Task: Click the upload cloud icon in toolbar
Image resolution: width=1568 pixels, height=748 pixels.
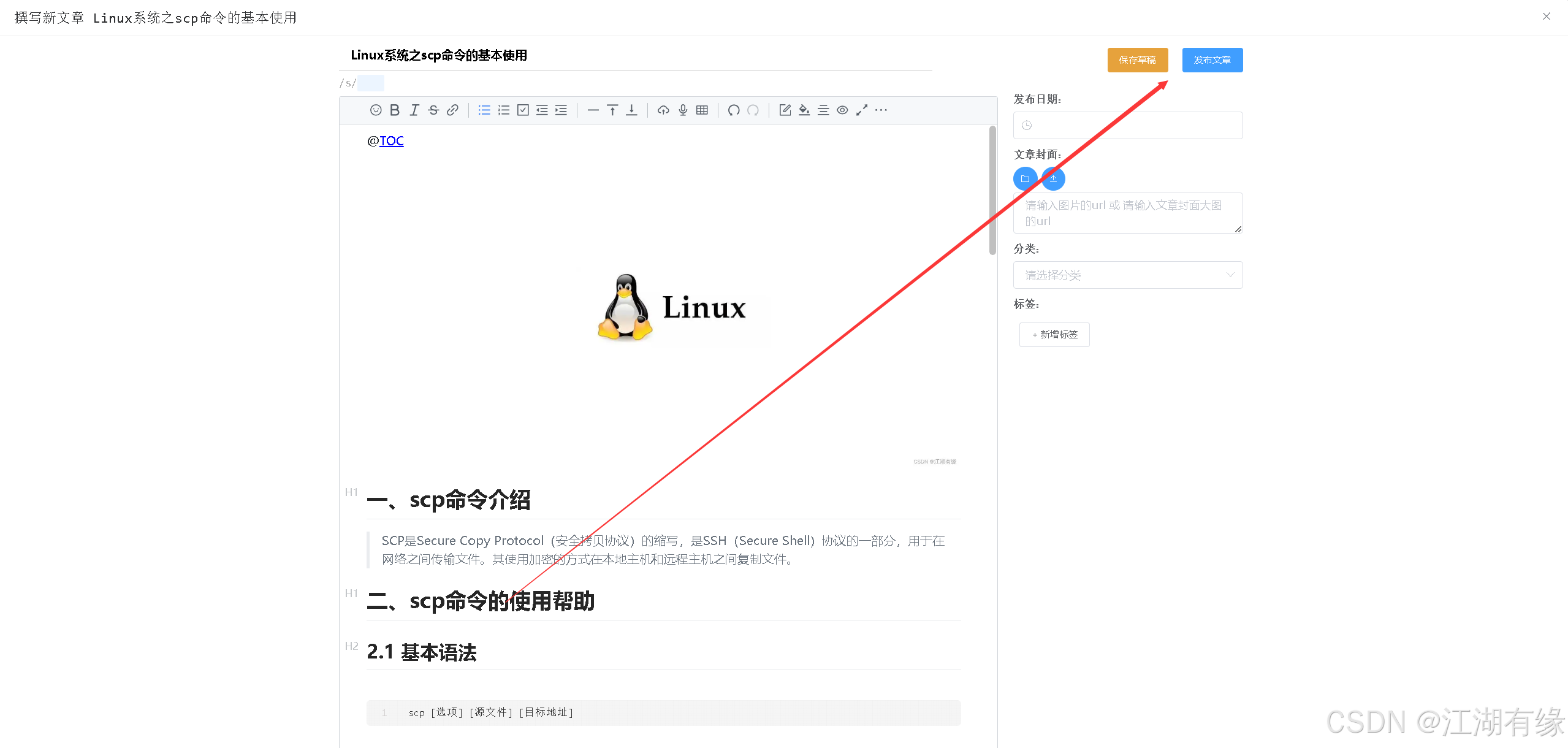Action: click(x=663, y=110)
